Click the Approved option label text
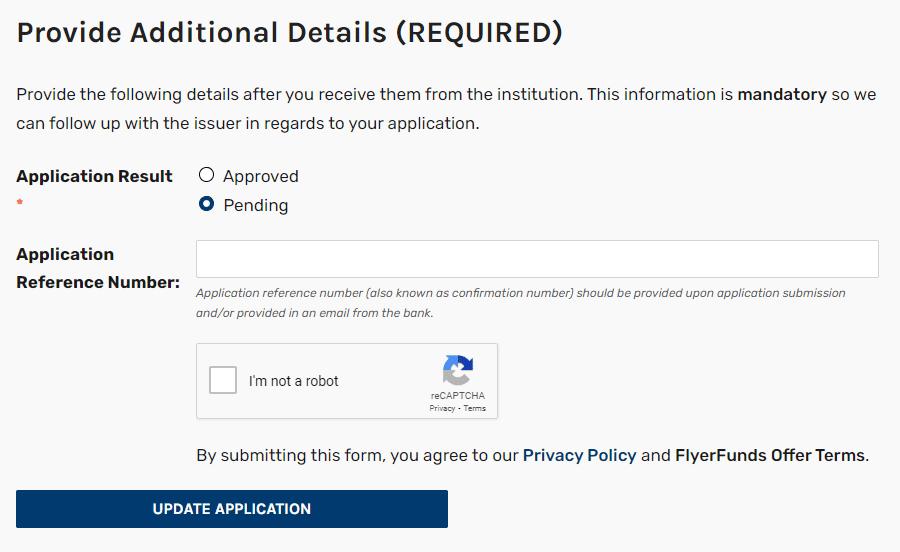Screen dimensions: 900x552 [261, 176]
